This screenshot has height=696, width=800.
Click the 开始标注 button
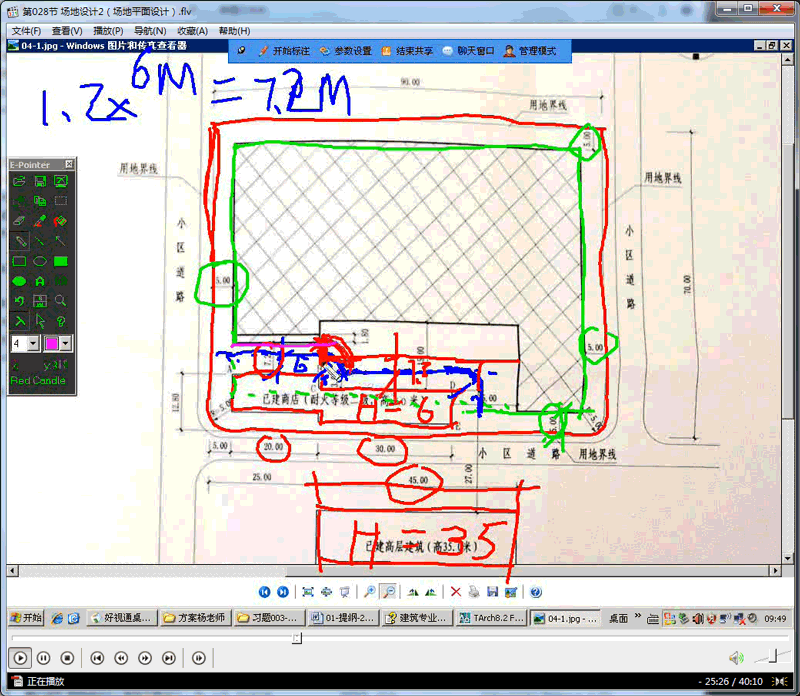click(283, 51)
